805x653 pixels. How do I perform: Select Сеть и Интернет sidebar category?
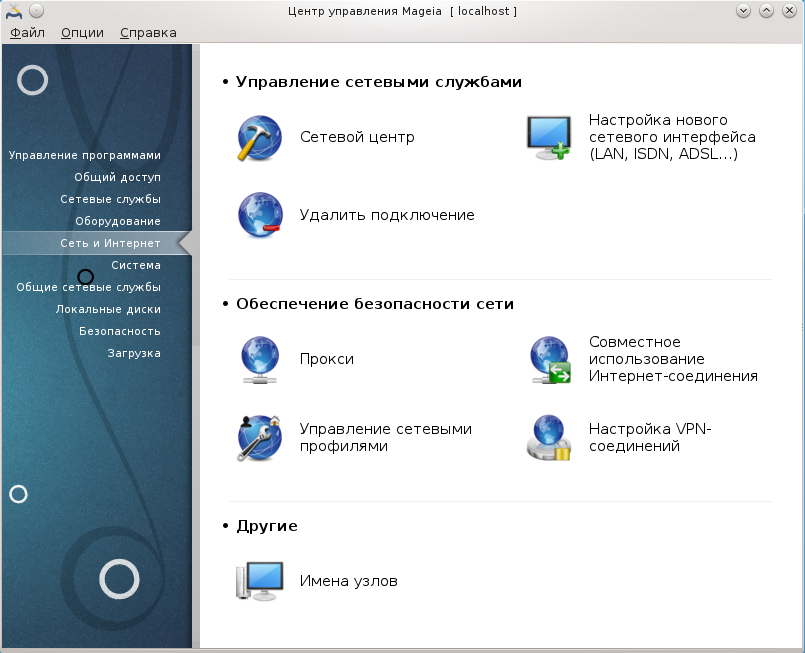coord(97,243)
